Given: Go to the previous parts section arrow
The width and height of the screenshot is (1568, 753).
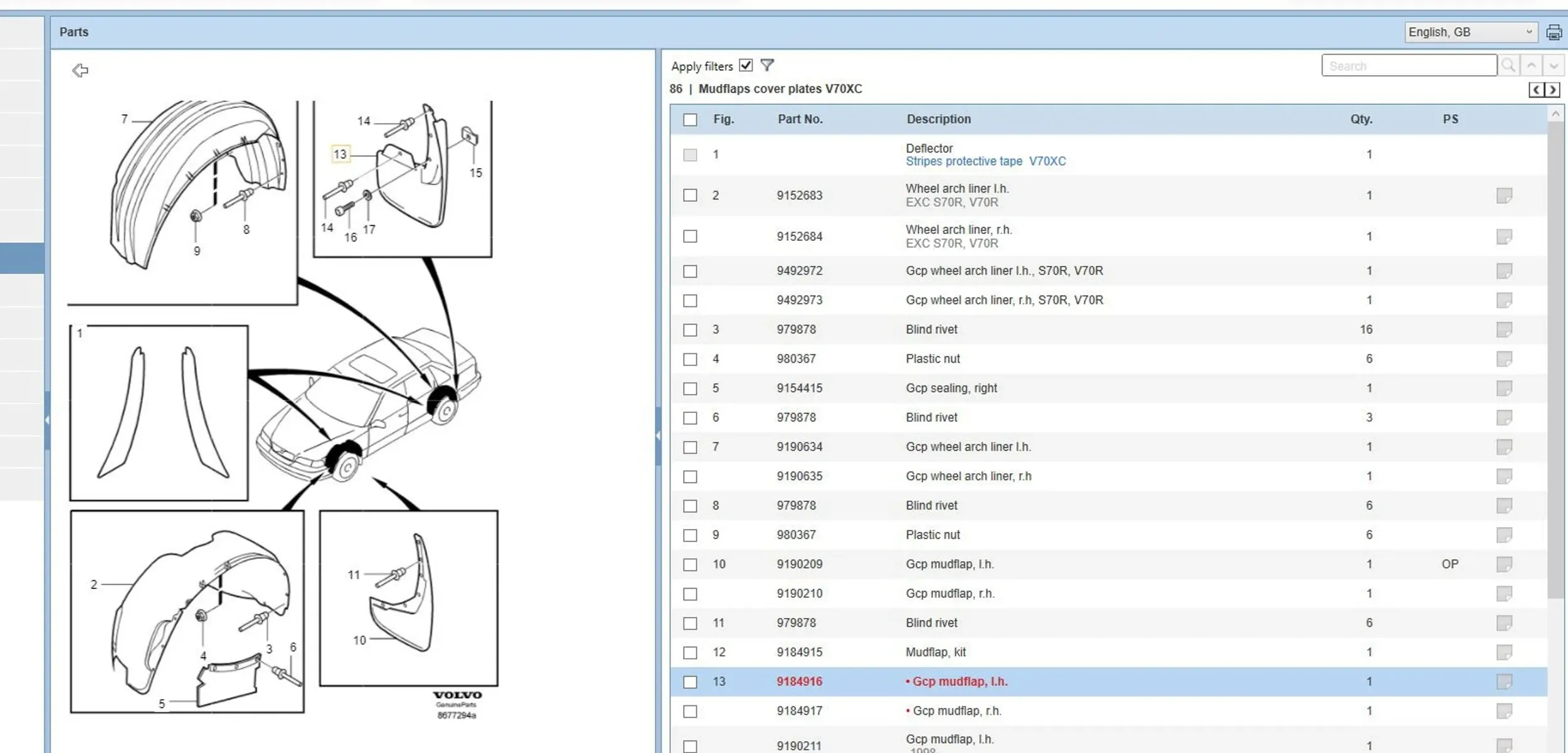Looking at the screenshot, I should click(1536, 90).
